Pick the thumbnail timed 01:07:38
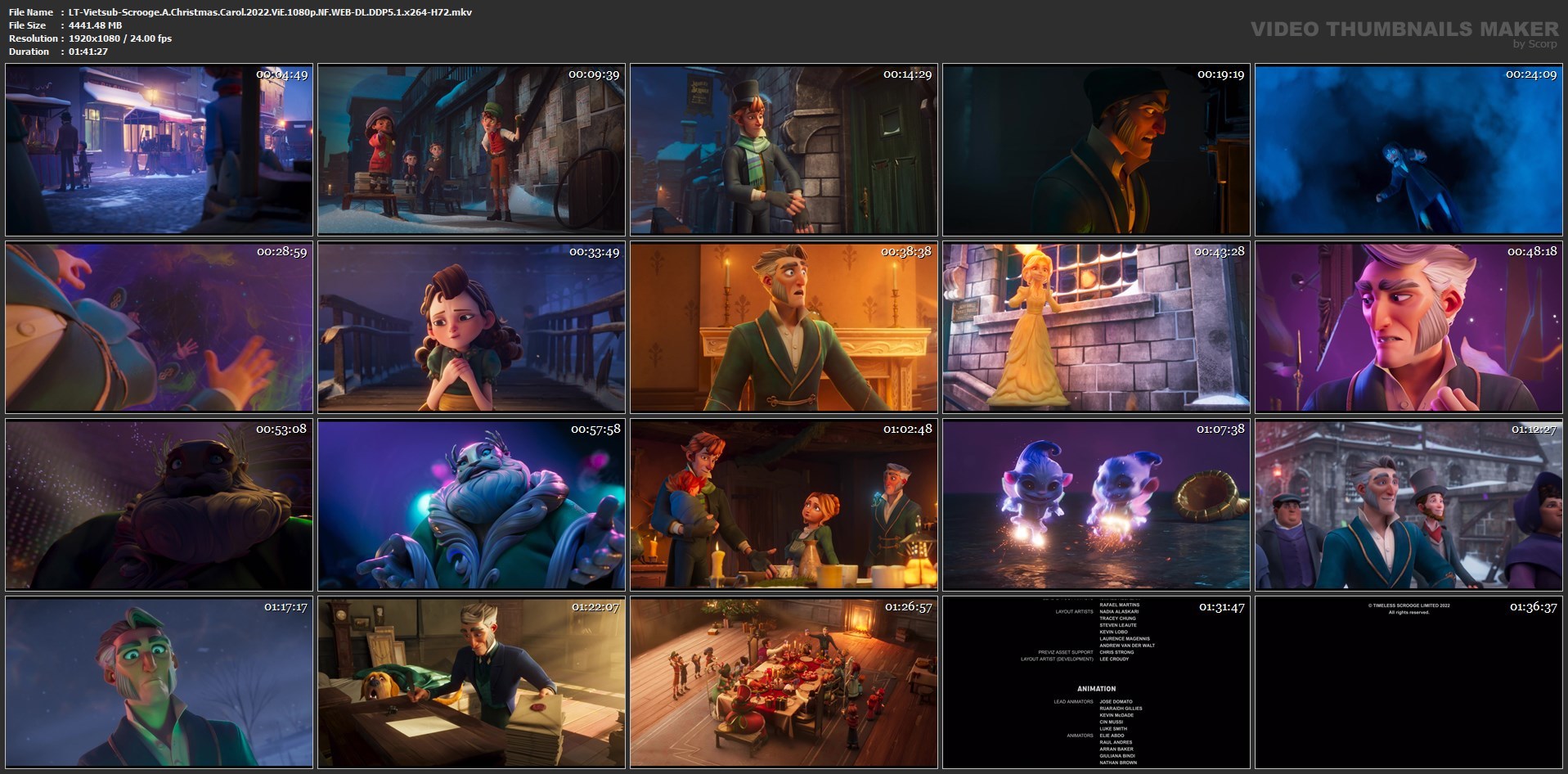1568x774 pixels. coord(1096,505)
